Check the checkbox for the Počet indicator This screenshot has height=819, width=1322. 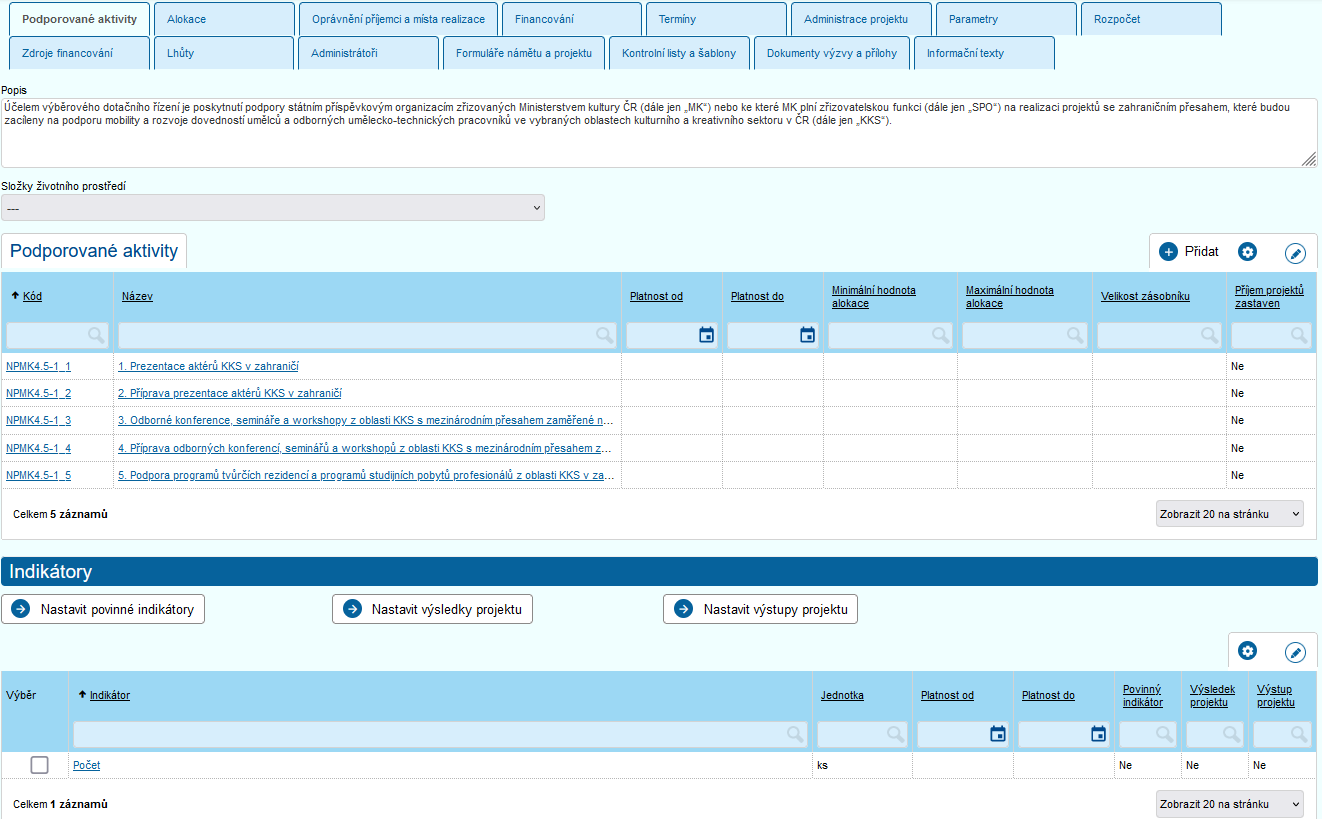pos(39,765)
